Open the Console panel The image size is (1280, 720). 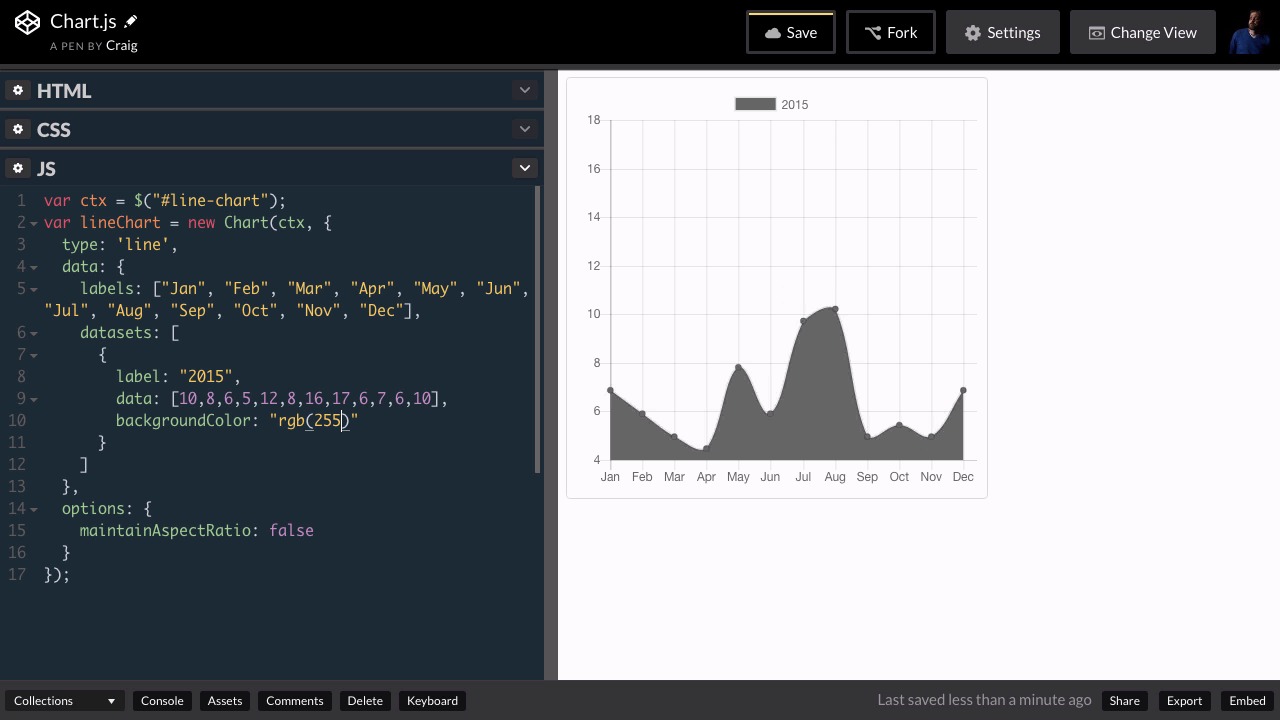(x=162, y=701)
